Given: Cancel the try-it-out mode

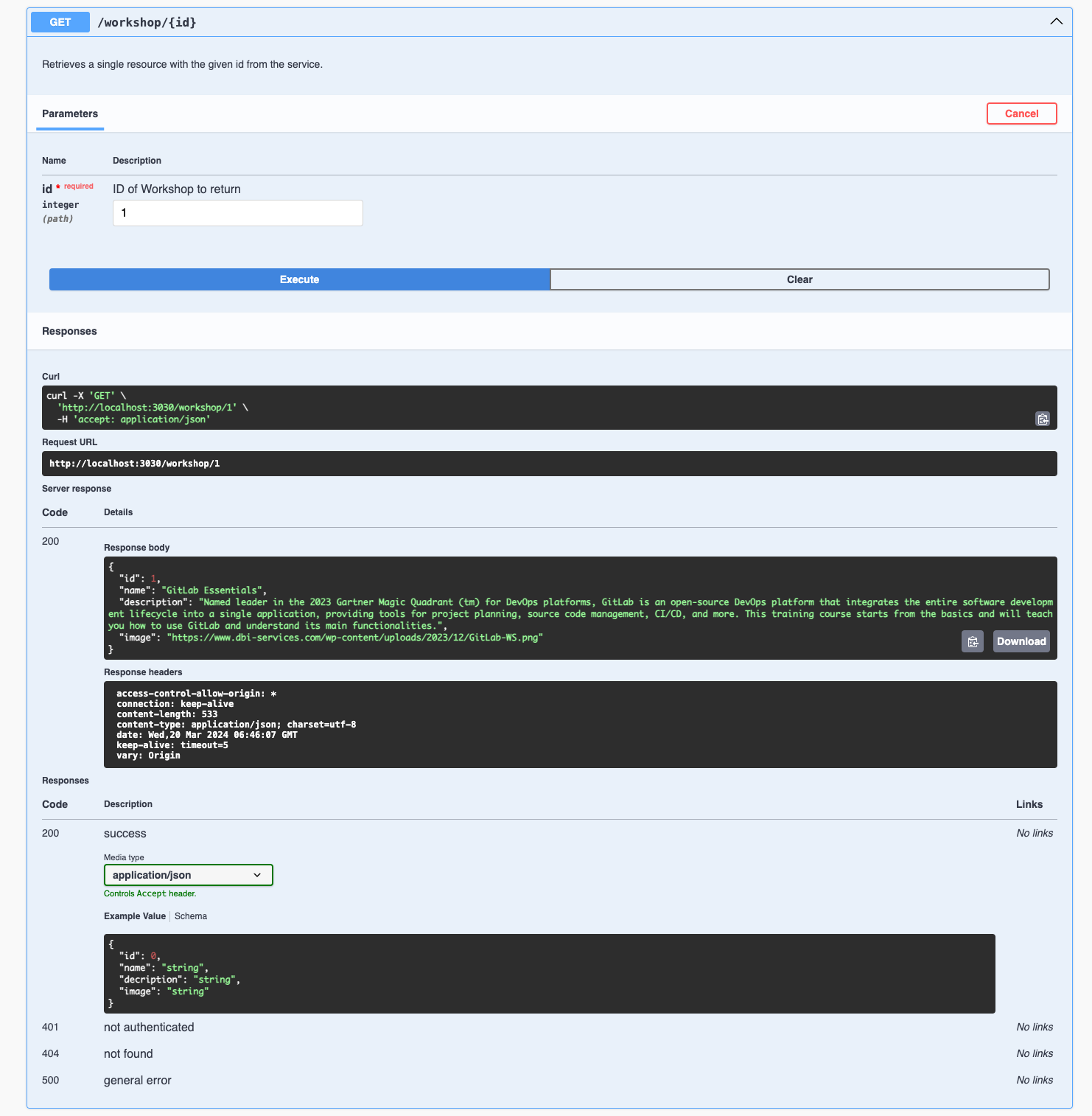Looking at the screenshot, I should pyautogui.click(x=1021, y=114).
